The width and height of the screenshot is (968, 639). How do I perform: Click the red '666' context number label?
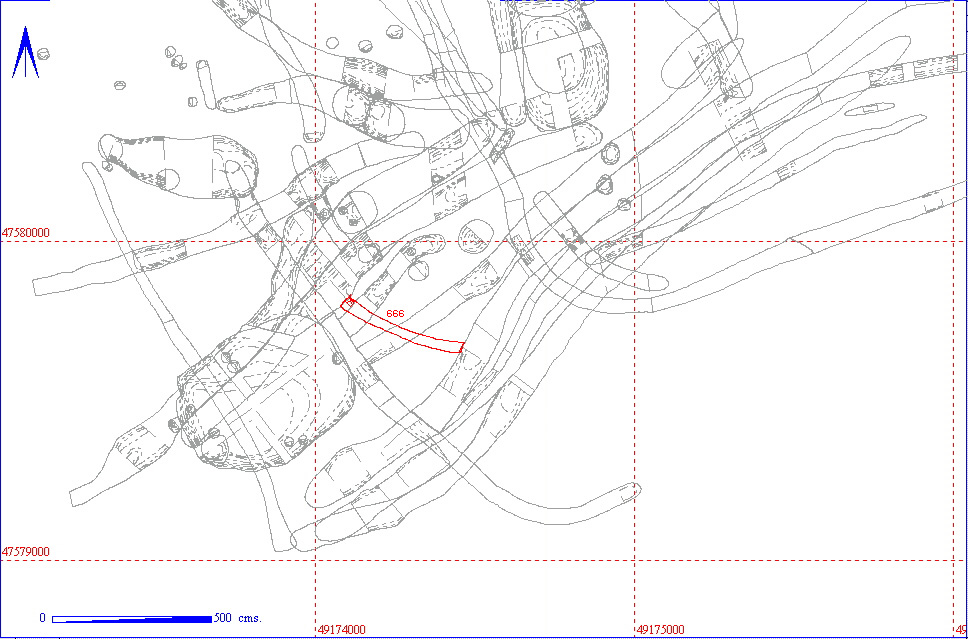coord(395,314)
